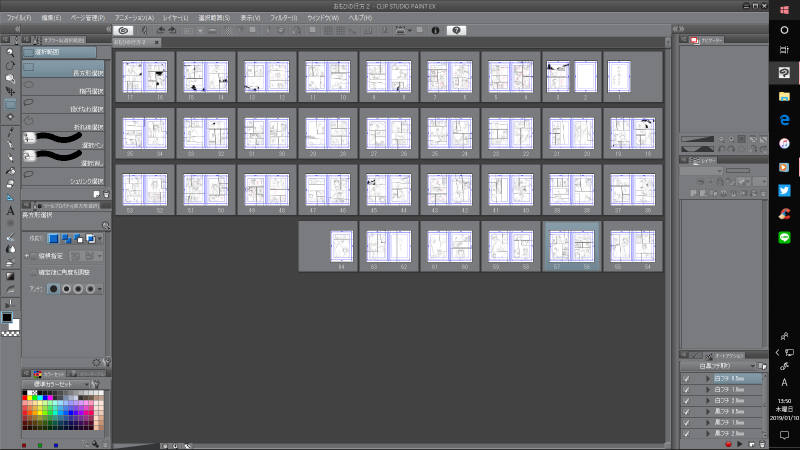Open the ファイル(F) menu

(19, 18)
